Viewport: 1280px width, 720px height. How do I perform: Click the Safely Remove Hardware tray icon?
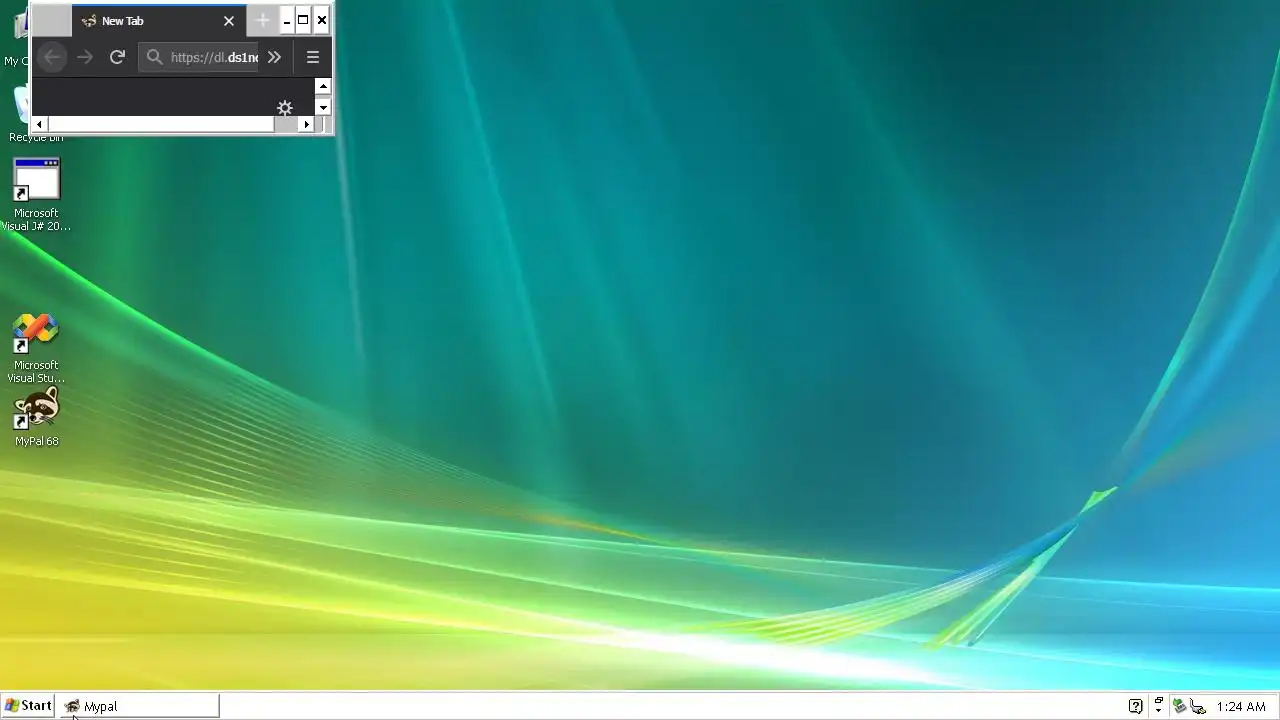[x=1197, y=706]
